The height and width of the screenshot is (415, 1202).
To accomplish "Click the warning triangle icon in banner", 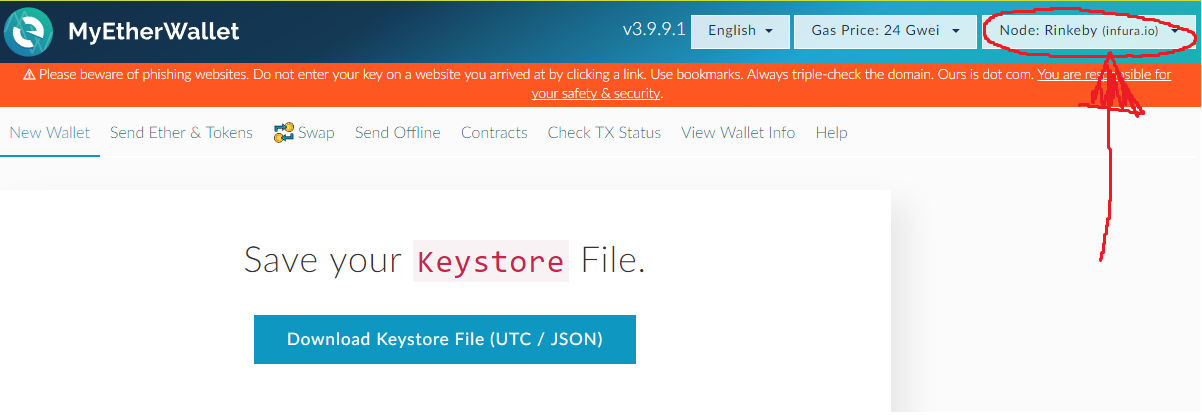I will tap(29, 75).
